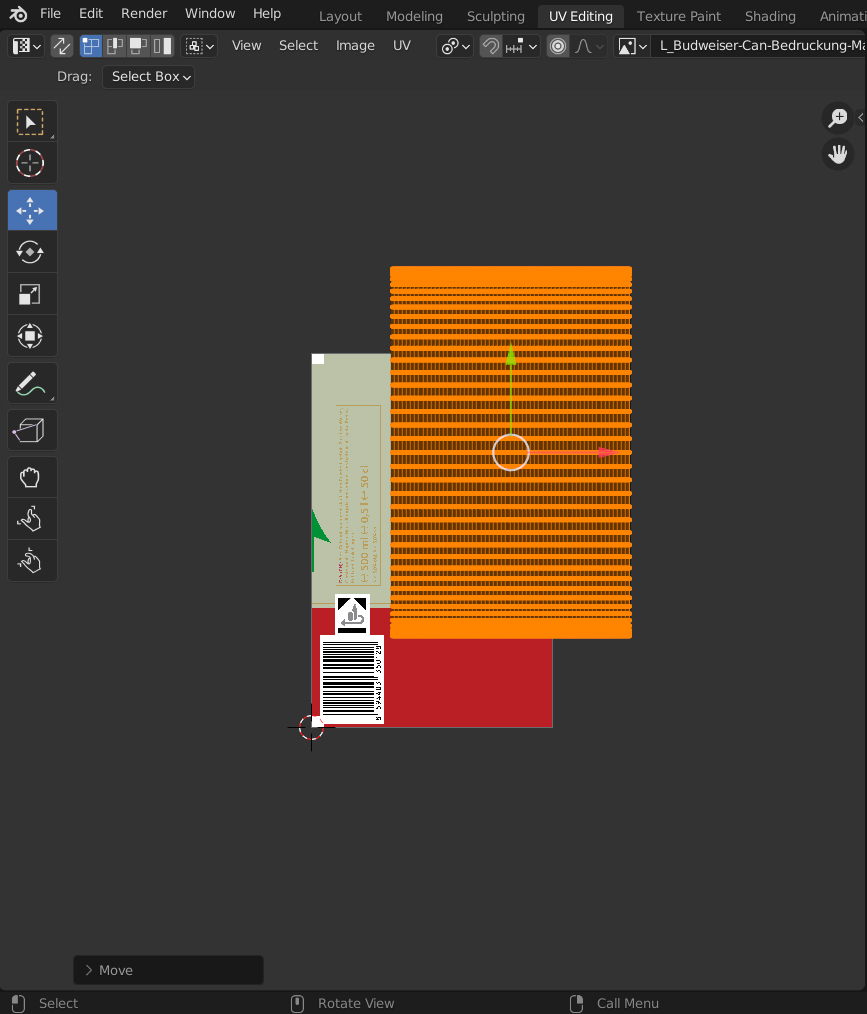Expand the Move operator panel
Image resolution: width=867 pixels, height=1014 pixels.
click(168, 970)
